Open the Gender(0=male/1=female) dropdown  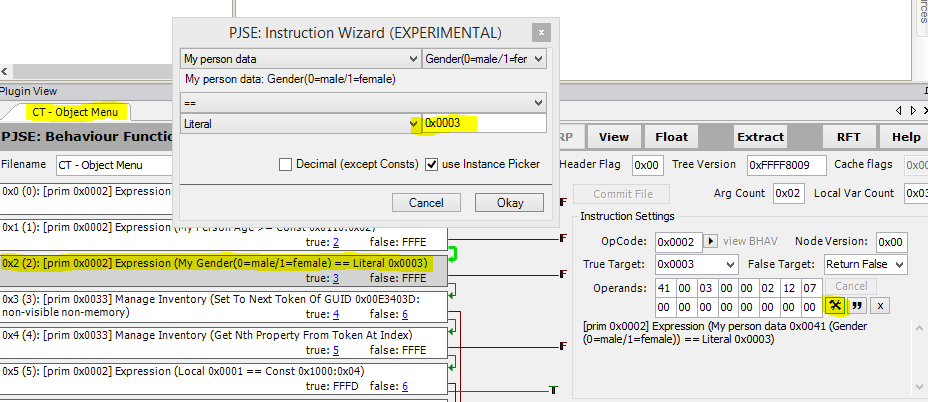tap(484, 59)
